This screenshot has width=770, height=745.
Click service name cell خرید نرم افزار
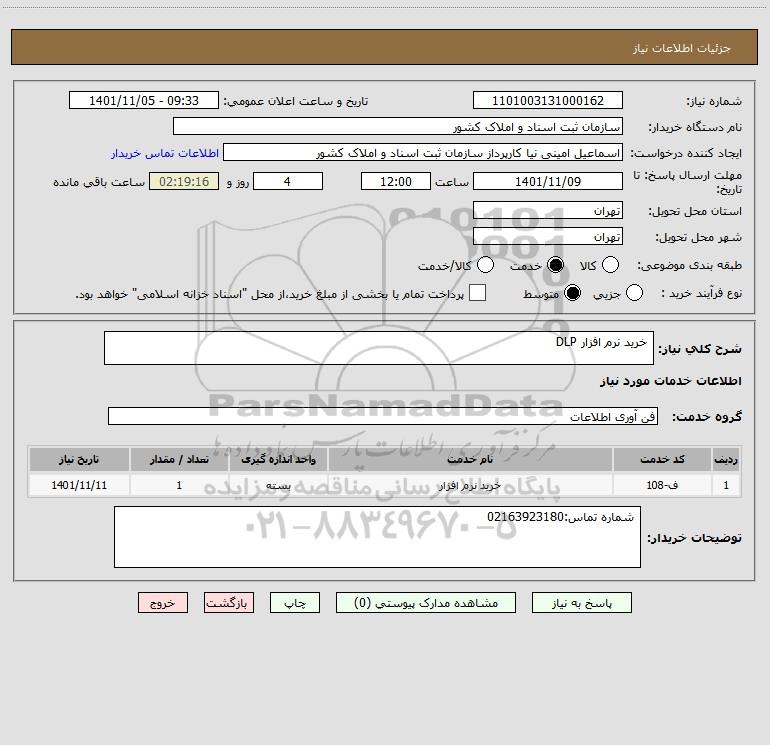470,485
